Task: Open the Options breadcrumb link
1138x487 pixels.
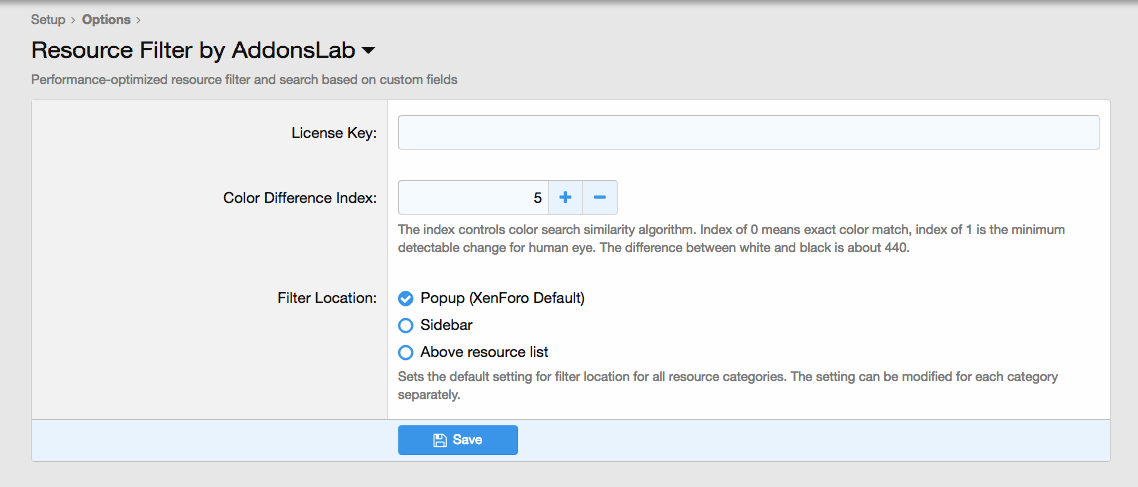Action: coord(106,20)
